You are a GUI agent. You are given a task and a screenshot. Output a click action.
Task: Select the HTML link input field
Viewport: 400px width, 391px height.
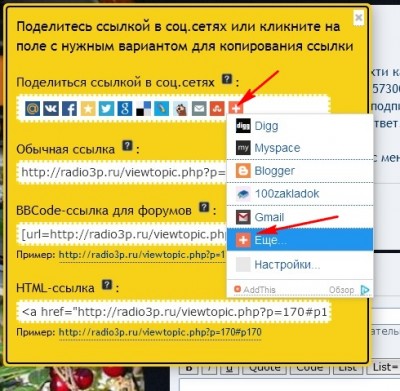[x=174, y=312]
